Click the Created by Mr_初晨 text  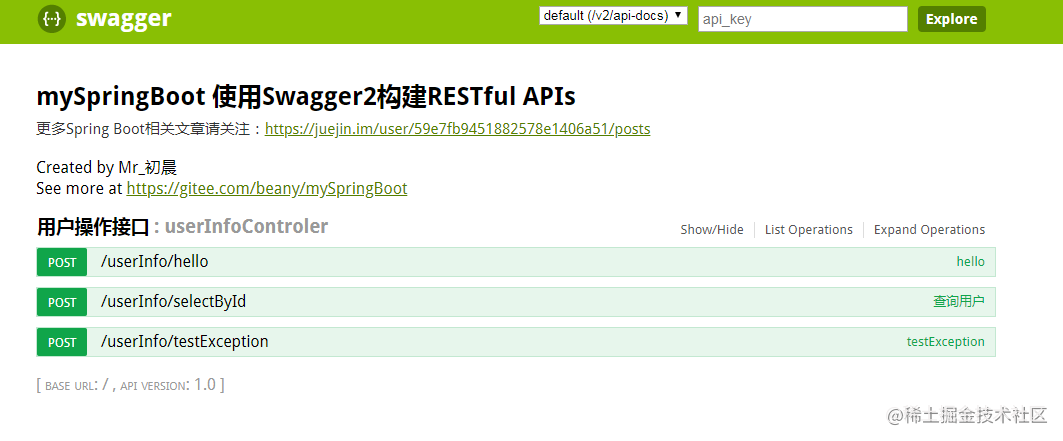coord(106,167)
